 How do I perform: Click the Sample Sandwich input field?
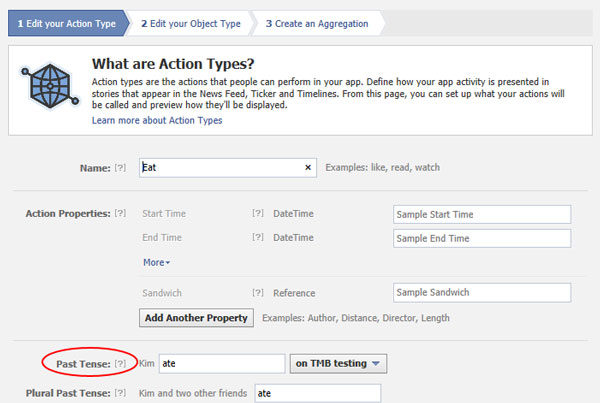pos(481,293)
